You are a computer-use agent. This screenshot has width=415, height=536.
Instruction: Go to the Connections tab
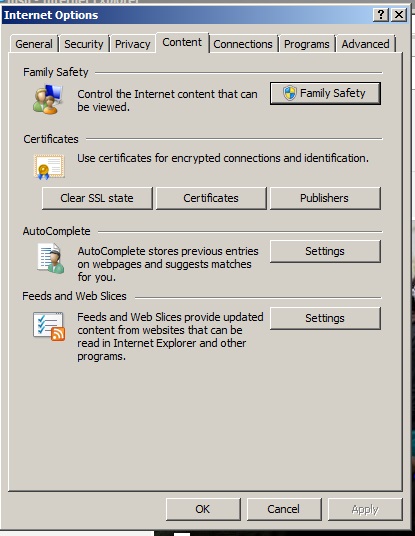click(x=243, y=44)
